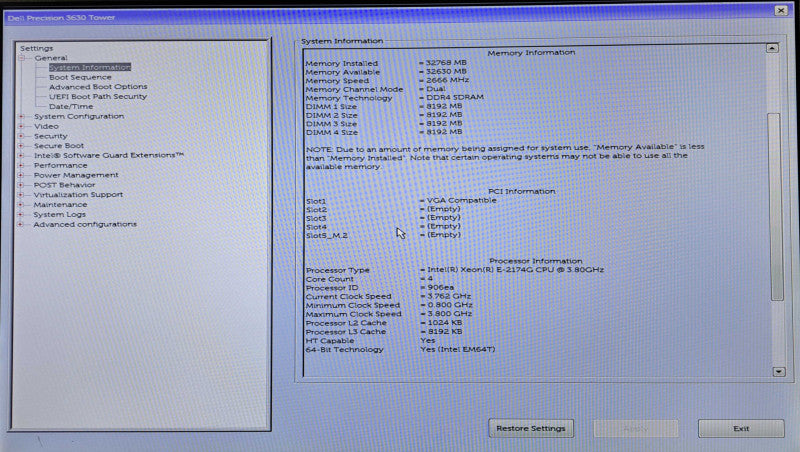Expand the Advanced configurations node
The width and height of the screenshot is (800, 452).
tap(21, 224)
